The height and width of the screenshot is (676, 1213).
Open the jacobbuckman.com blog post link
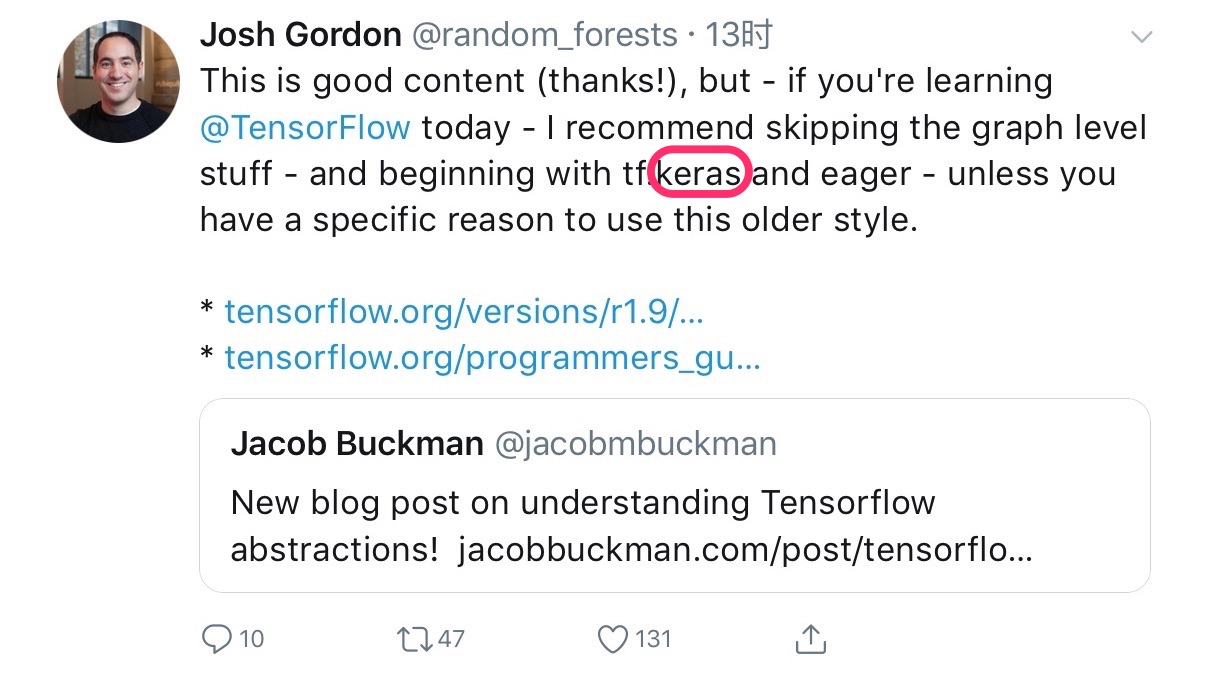pyautogui.click(x=745, y=550)
